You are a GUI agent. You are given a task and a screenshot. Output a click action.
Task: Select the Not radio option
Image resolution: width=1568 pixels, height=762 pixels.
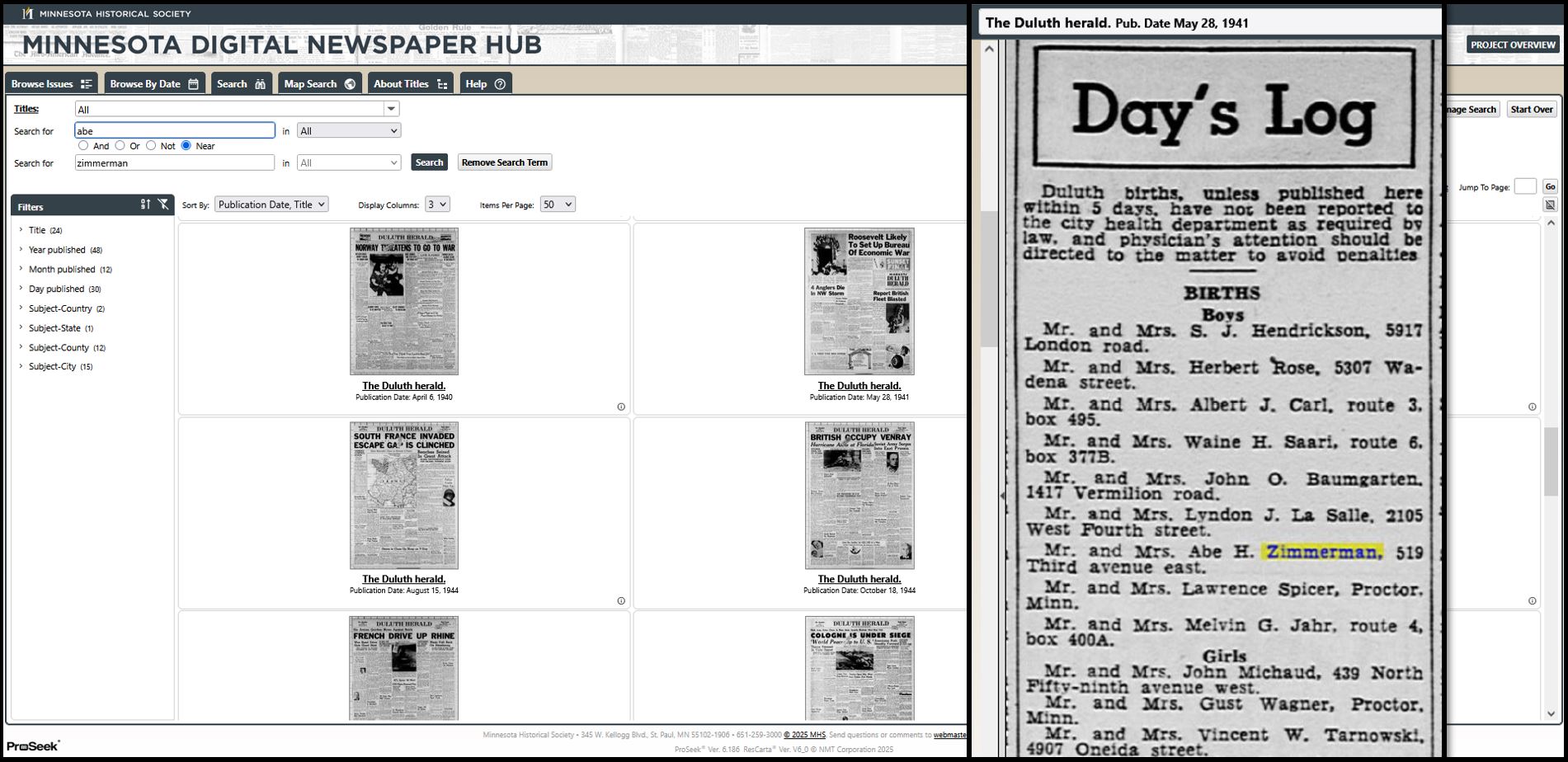click(151, 146)
